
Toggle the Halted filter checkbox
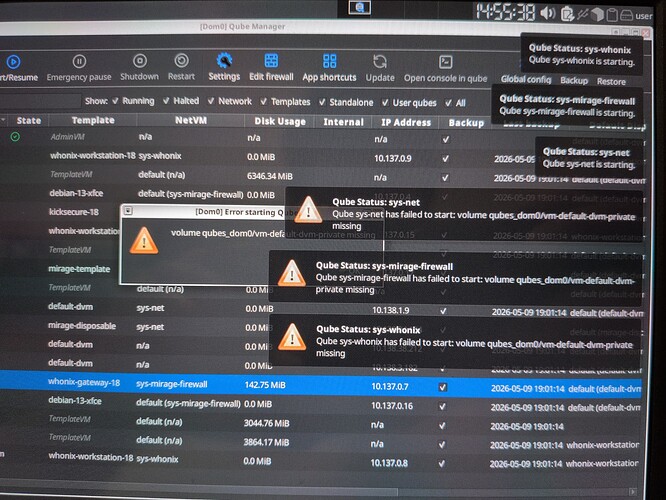pyautogui.click(x=166, y=101)
